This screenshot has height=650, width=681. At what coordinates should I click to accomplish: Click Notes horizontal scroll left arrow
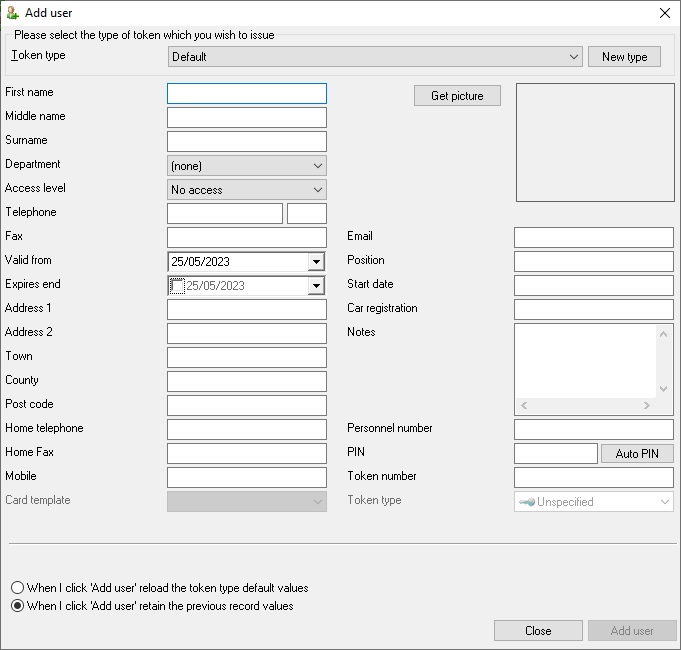(524, 406)
